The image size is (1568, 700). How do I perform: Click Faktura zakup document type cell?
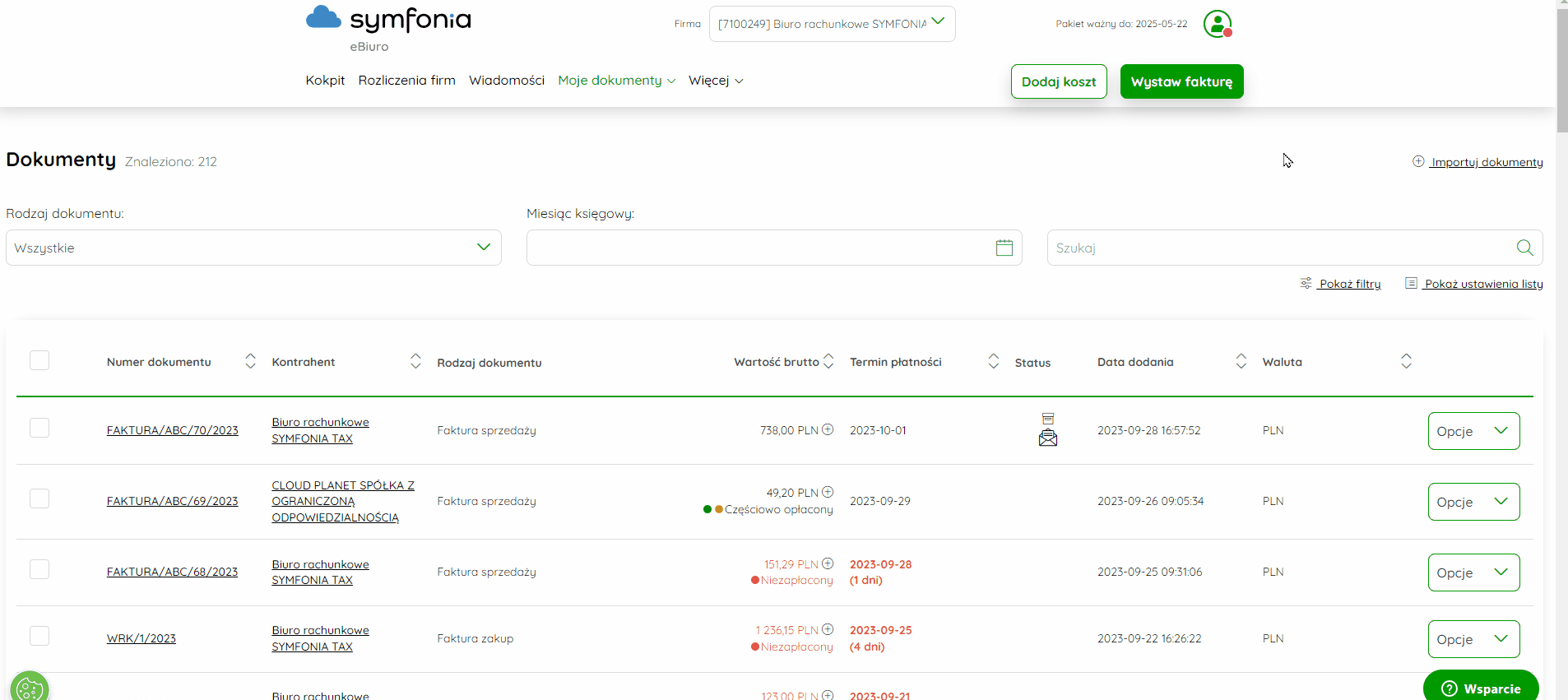click(475, 638)
